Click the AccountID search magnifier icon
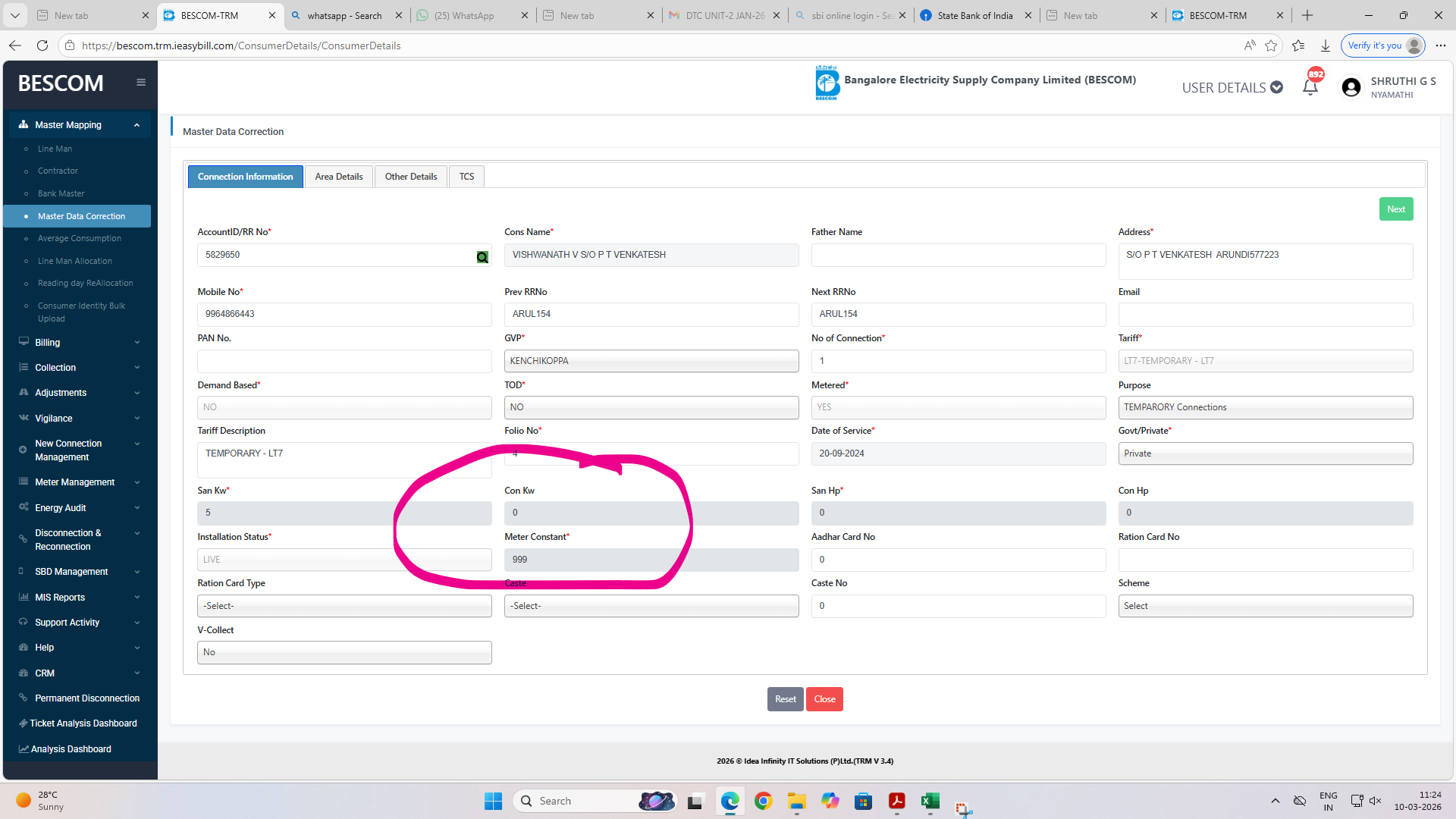1456x819 pixels. pos(482,257)
